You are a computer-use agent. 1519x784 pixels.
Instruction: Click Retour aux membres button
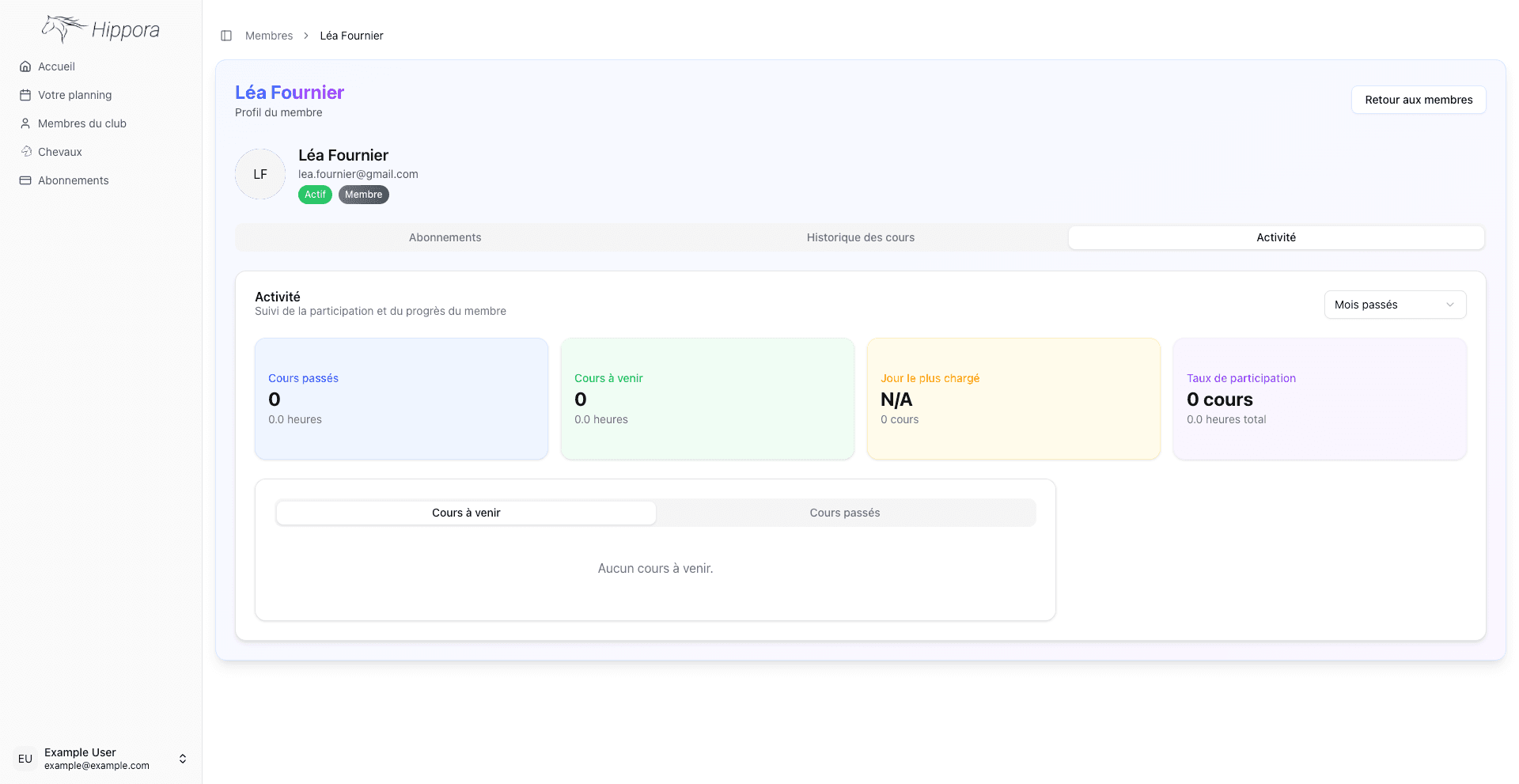[1418, 100]
